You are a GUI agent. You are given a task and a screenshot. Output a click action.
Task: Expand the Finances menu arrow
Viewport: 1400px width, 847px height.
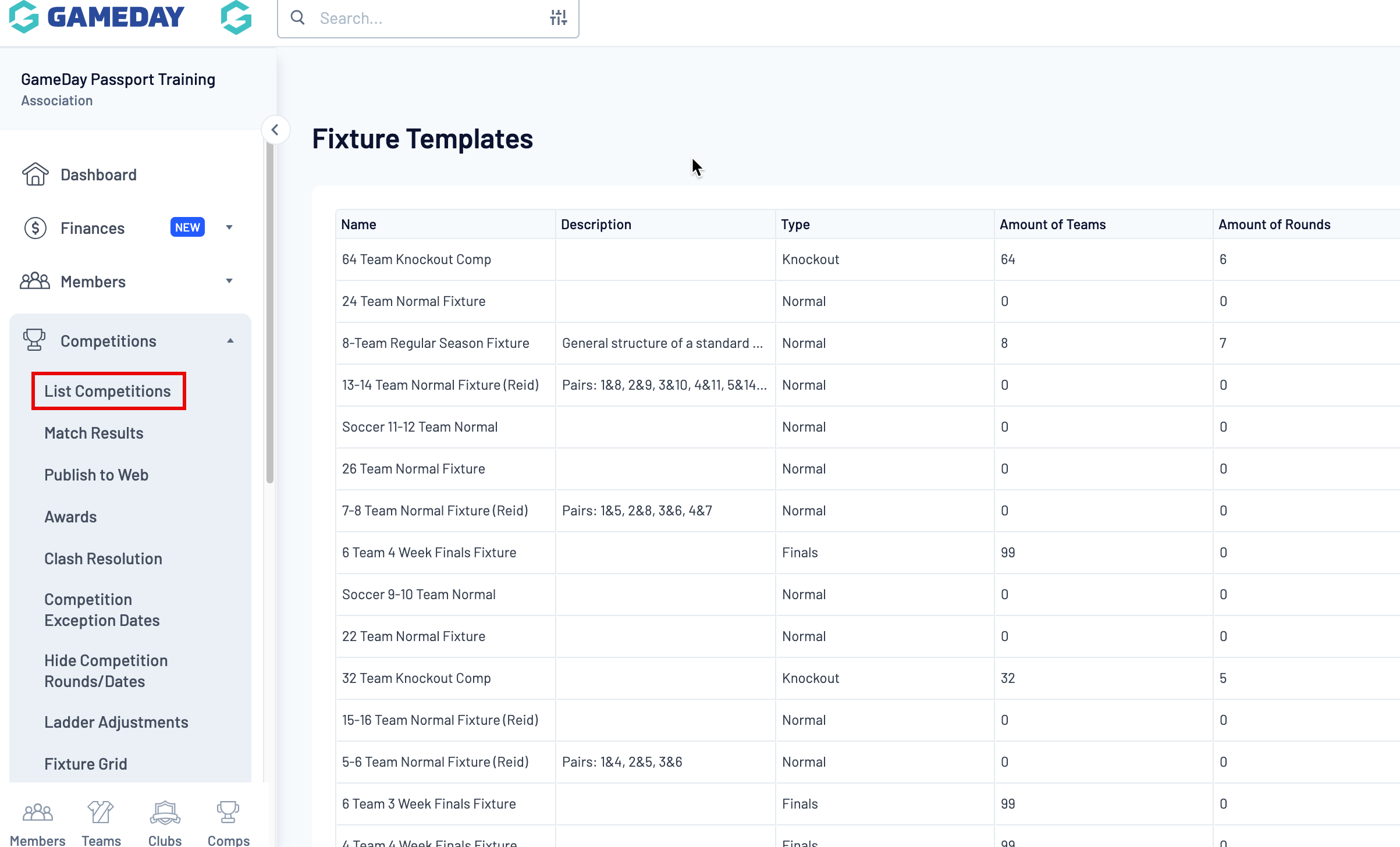229,227
